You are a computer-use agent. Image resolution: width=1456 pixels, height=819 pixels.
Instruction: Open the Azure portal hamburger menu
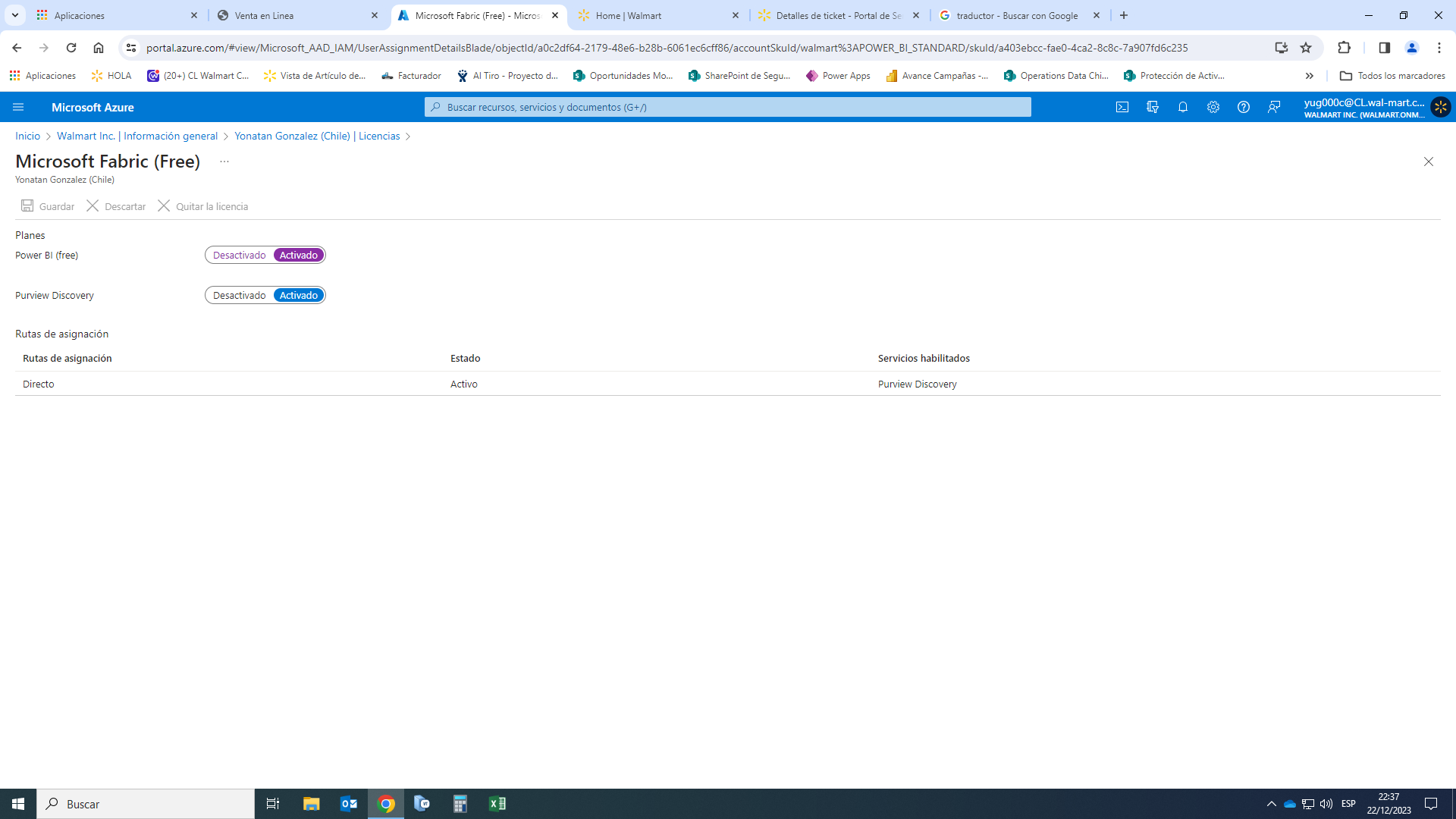(18, 107)
